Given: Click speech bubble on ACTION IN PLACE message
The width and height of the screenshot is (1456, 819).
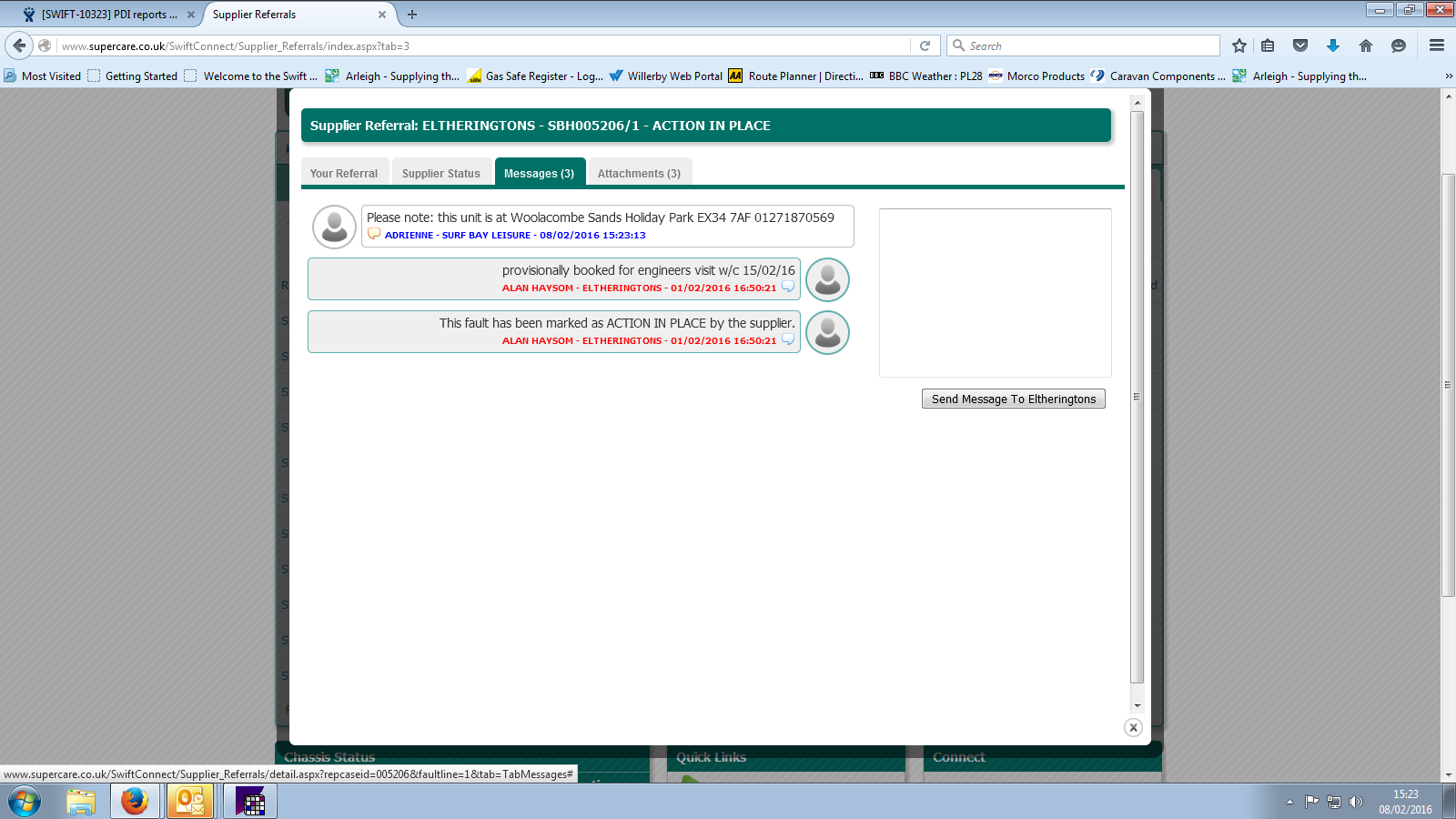Looking at the screenshot, I should tap(788, 339).
